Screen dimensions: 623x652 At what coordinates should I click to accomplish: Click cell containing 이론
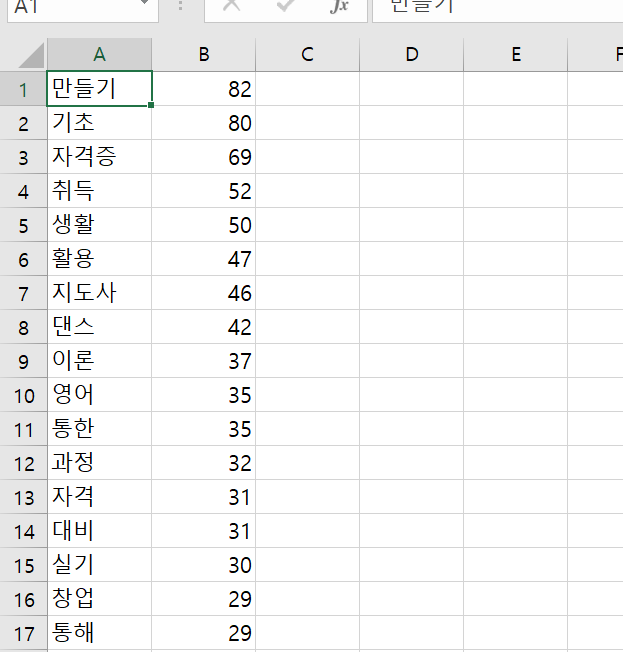point(99,361)
